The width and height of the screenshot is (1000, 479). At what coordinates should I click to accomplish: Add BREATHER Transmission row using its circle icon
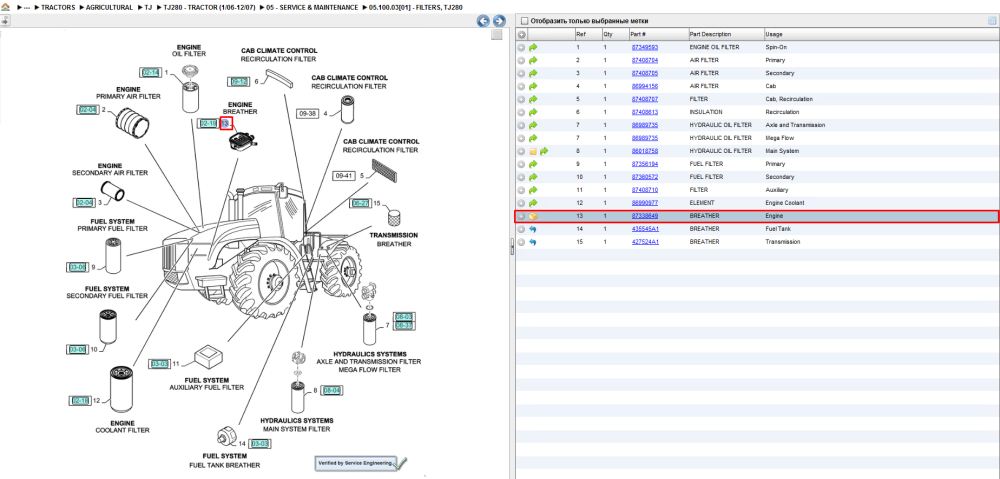pos(522,242)
